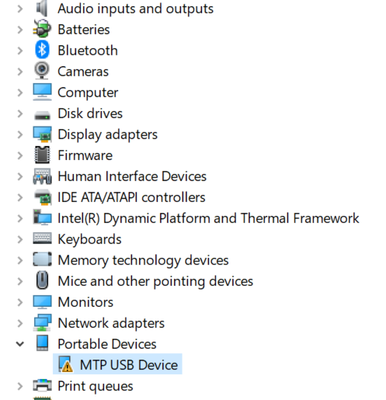Click the Firmware chip icon

pos(42,155)
